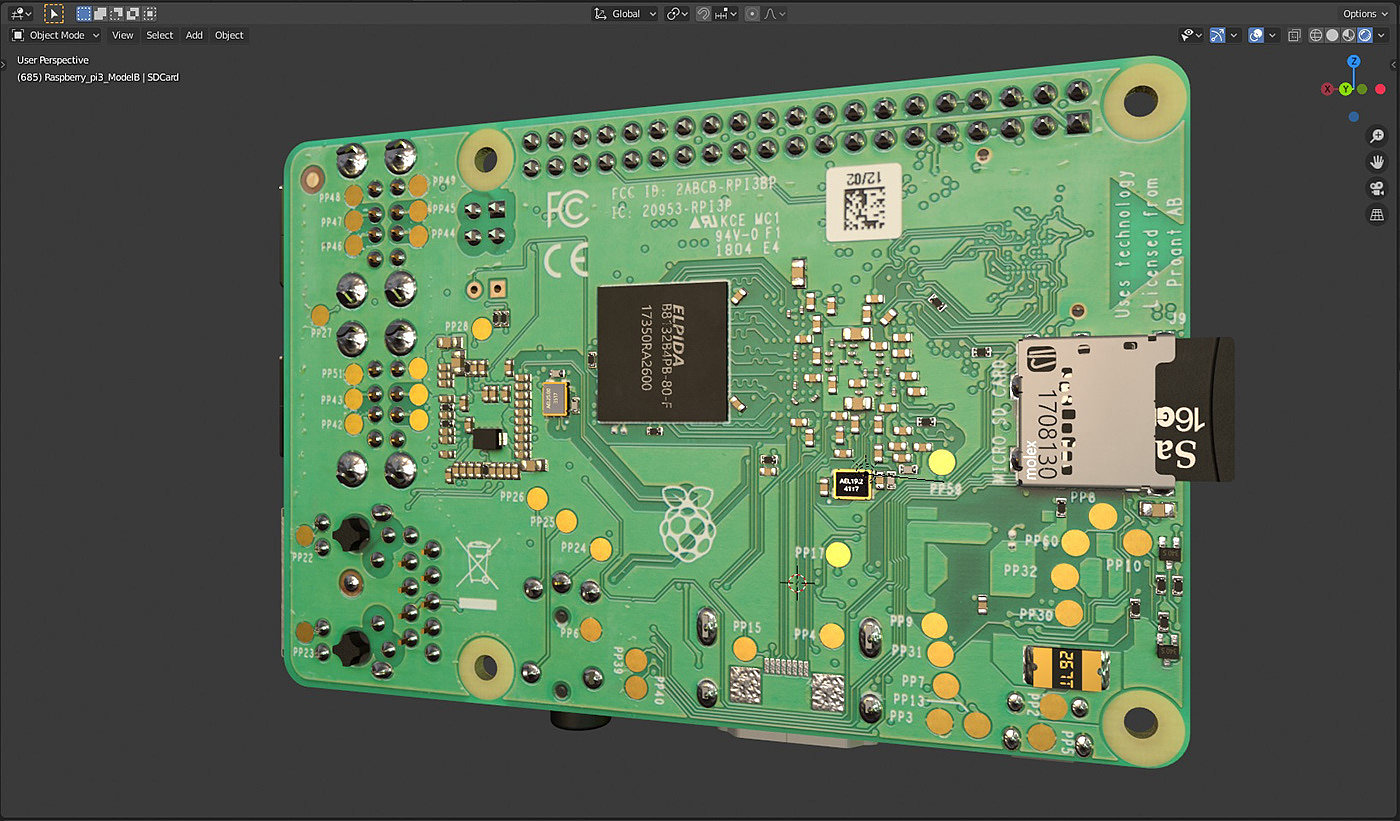
Task: Click the camera view gizmo icon
Action: (x=1377, y=187)
